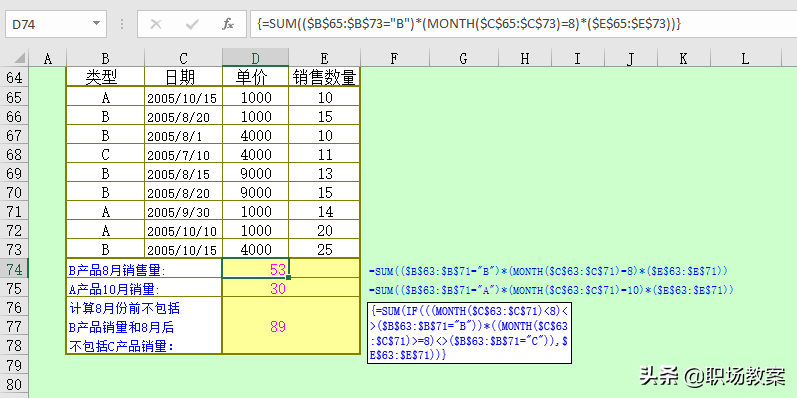Click the confirm checkmark formula bar icon
This screenshot has height=398, width=797.
click(x=192, y=24)
